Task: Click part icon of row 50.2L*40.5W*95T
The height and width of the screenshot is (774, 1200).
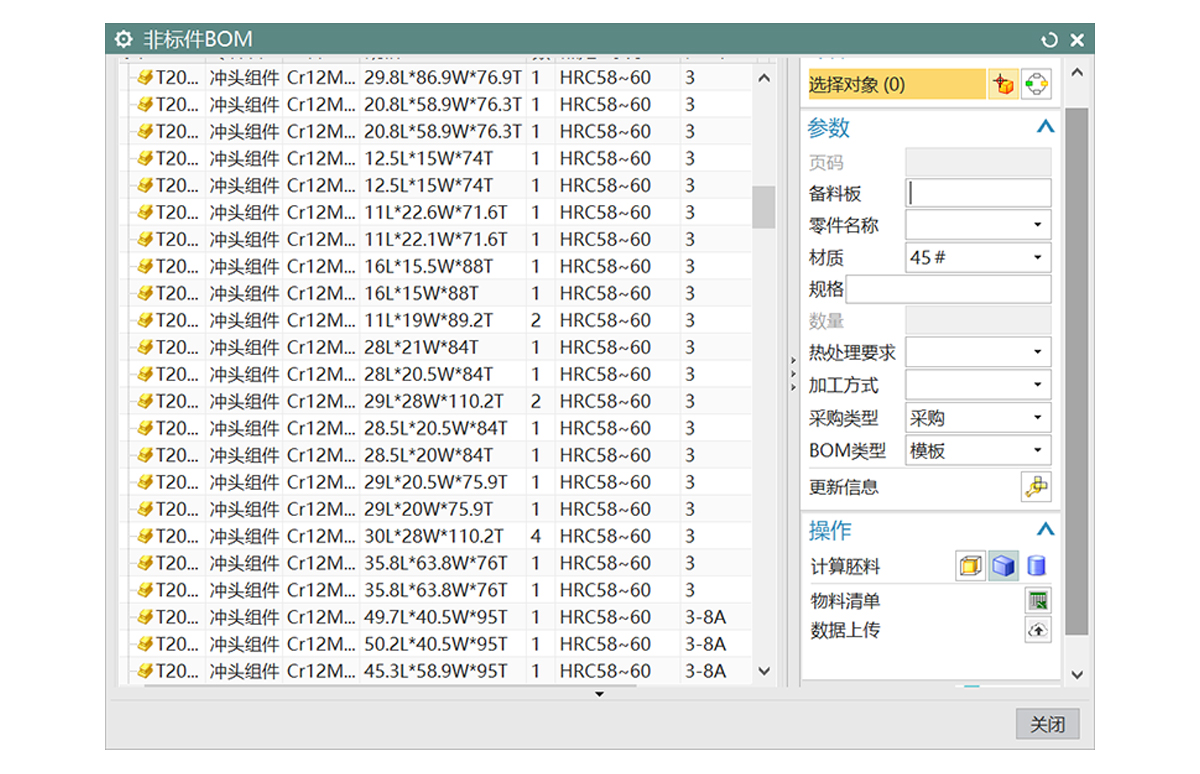Action: pyautogui.click(x=145, y=644)
